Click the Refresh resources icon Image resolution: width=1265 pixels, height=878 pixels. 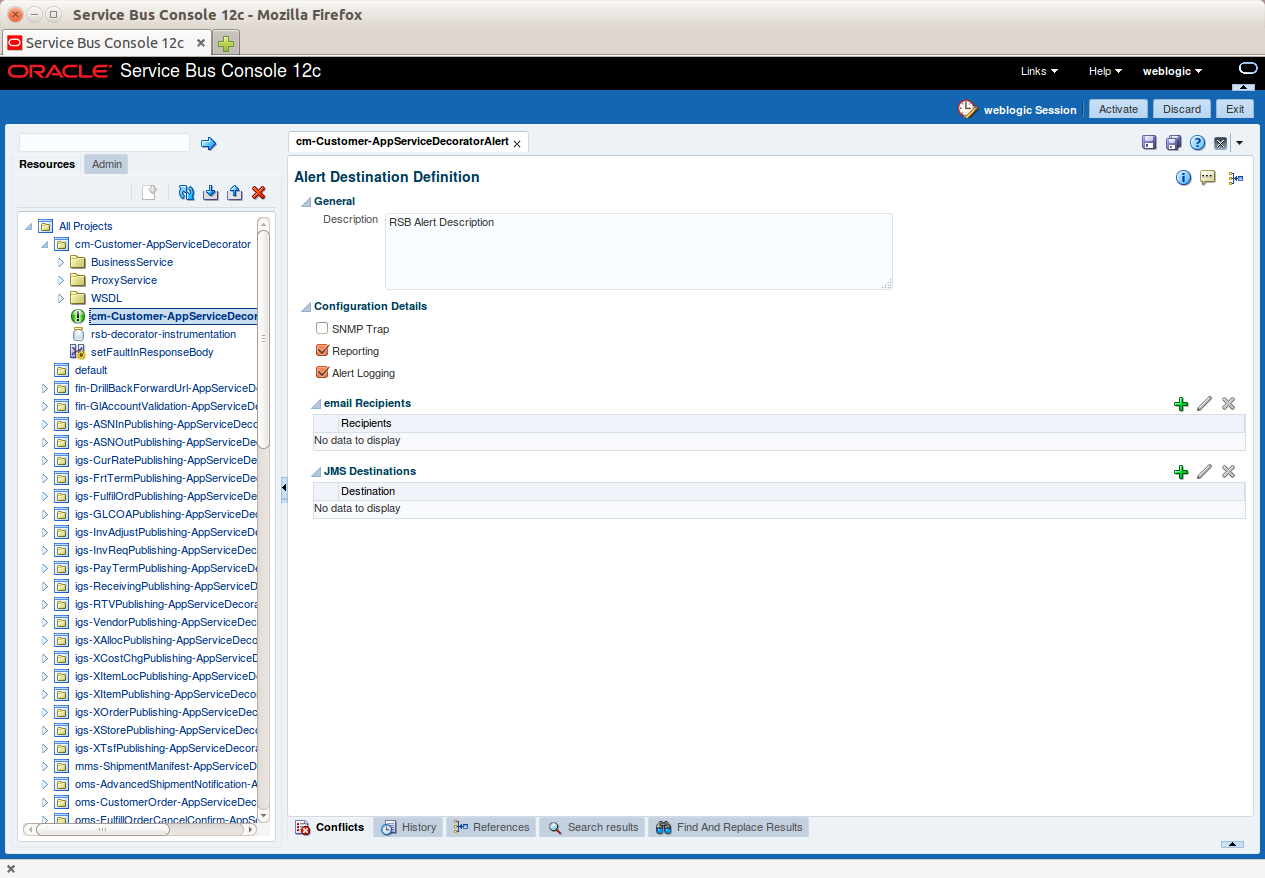186,193
